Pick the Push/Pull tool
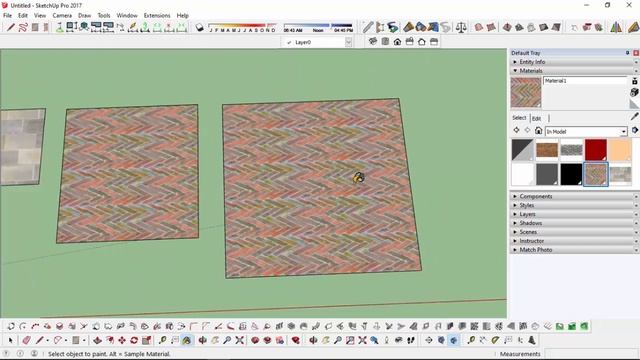 tap(98, 340)
